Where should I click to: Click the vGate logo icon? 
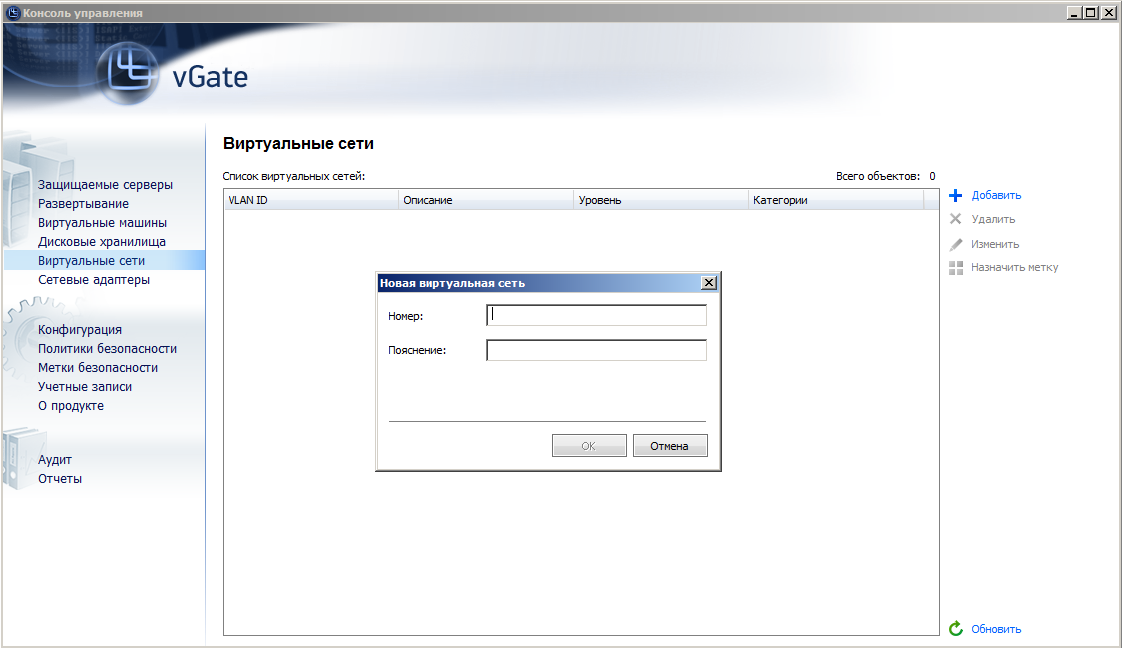pyautogui.click(x=129, y=74)
